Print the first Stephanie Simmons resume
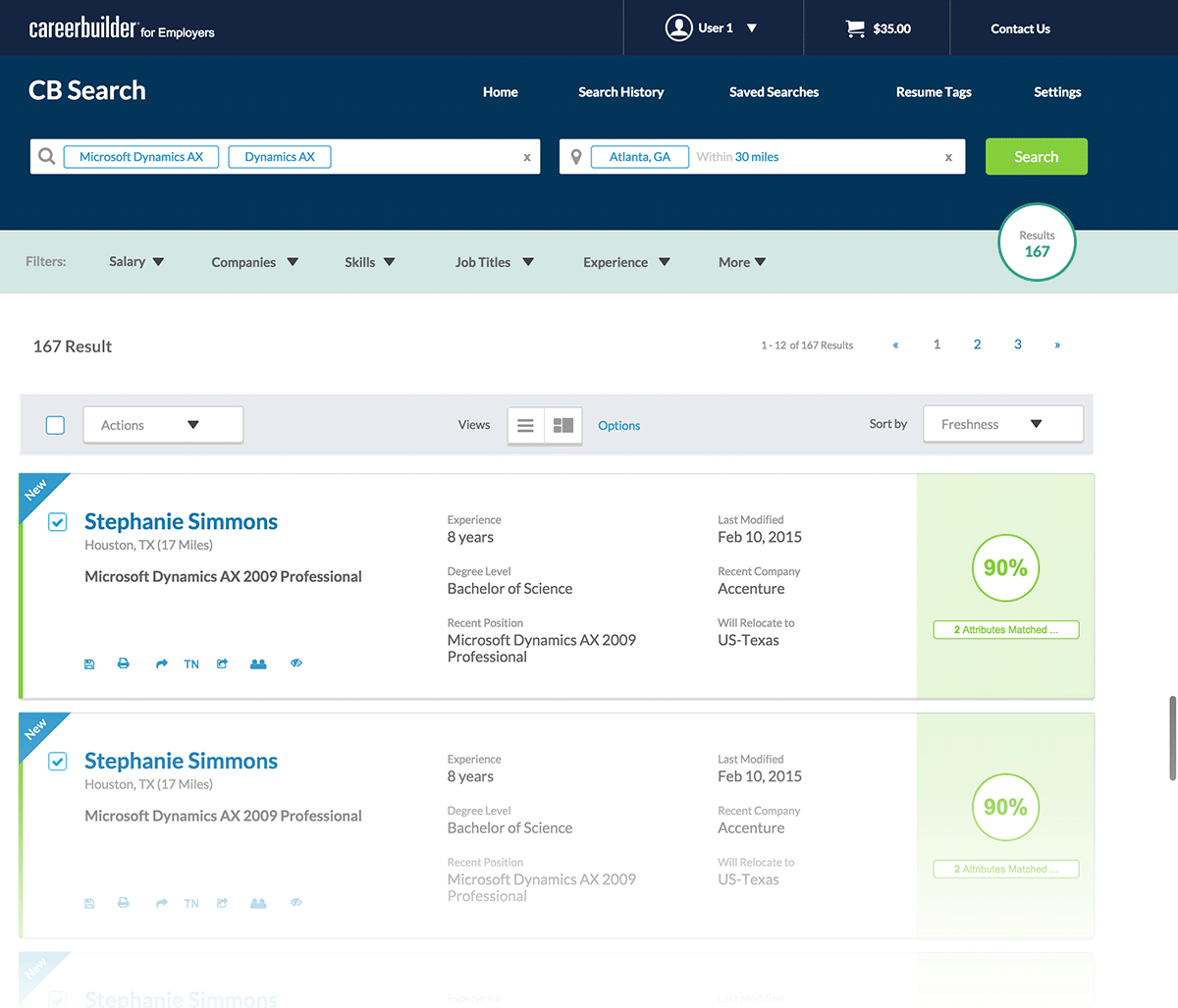Image resolution: width=1178 pixels, height=1008 pixels. pos(124,663)
